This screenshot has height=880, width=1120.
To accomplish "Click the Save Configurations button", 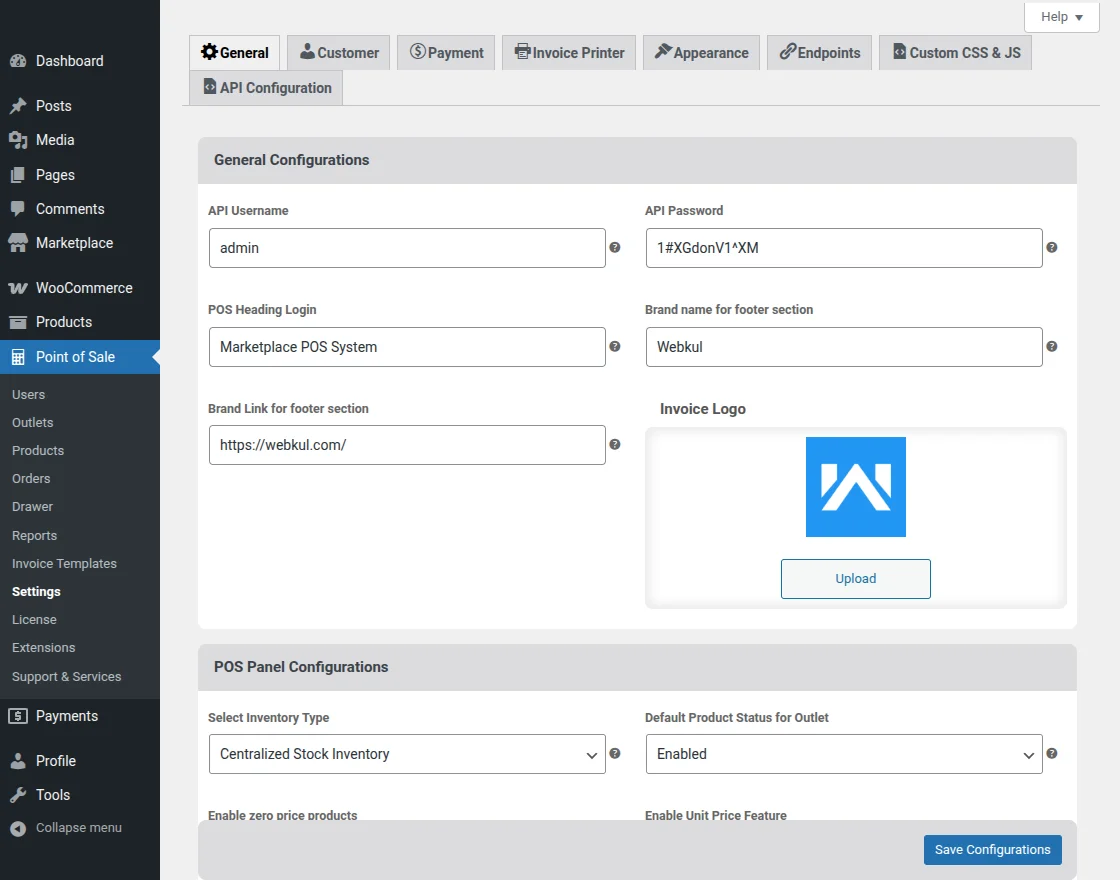I will (x=992, y=850).
